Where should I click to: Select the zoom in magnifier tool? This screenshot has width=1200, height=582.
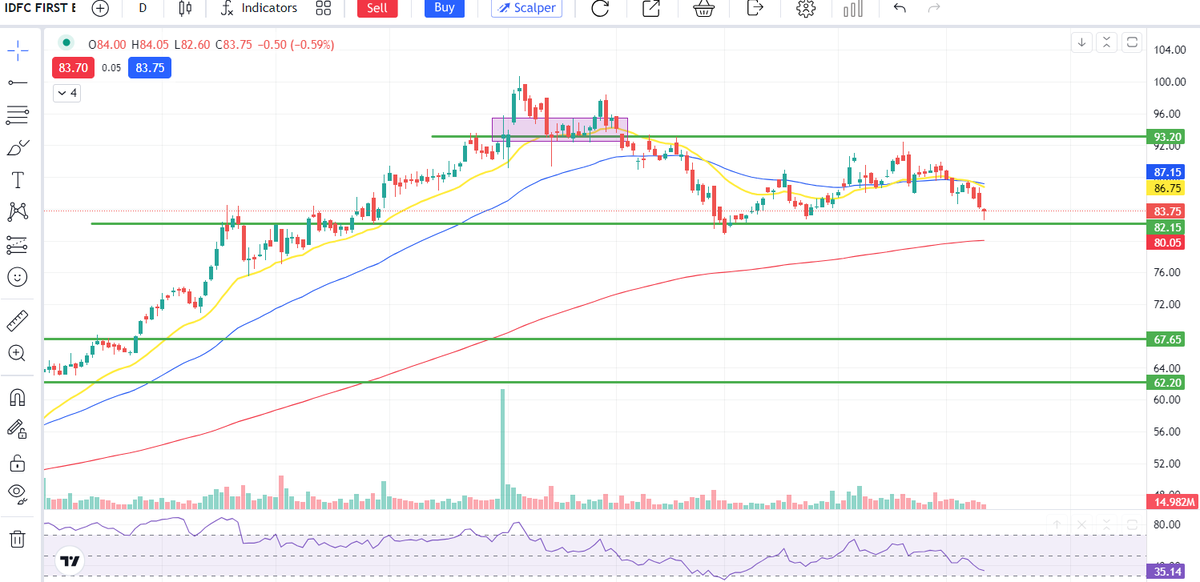coord(17,353)
